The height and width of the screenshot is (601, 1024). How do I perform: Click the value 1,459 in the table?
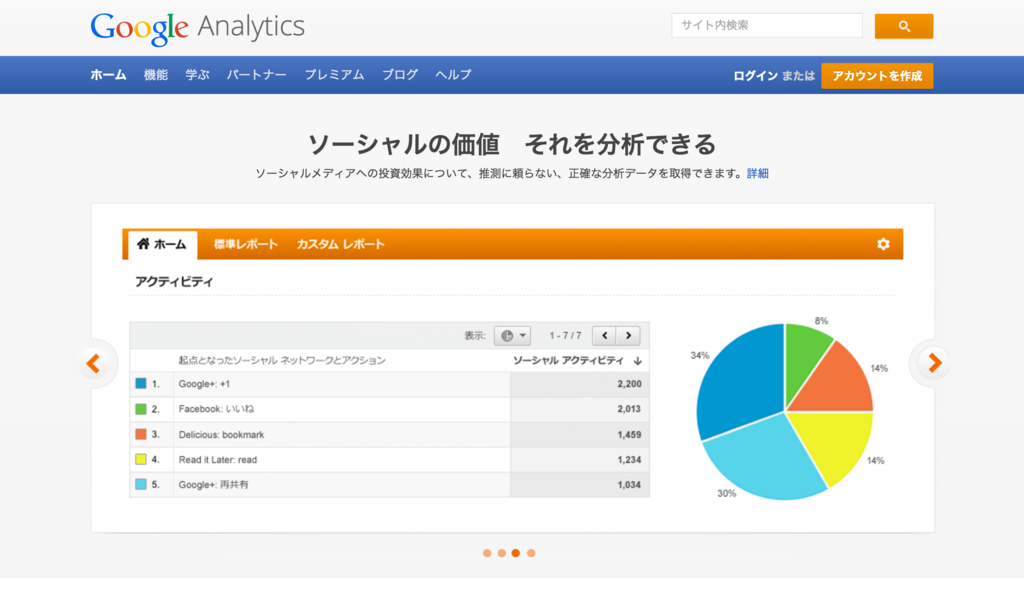point(630,434)
